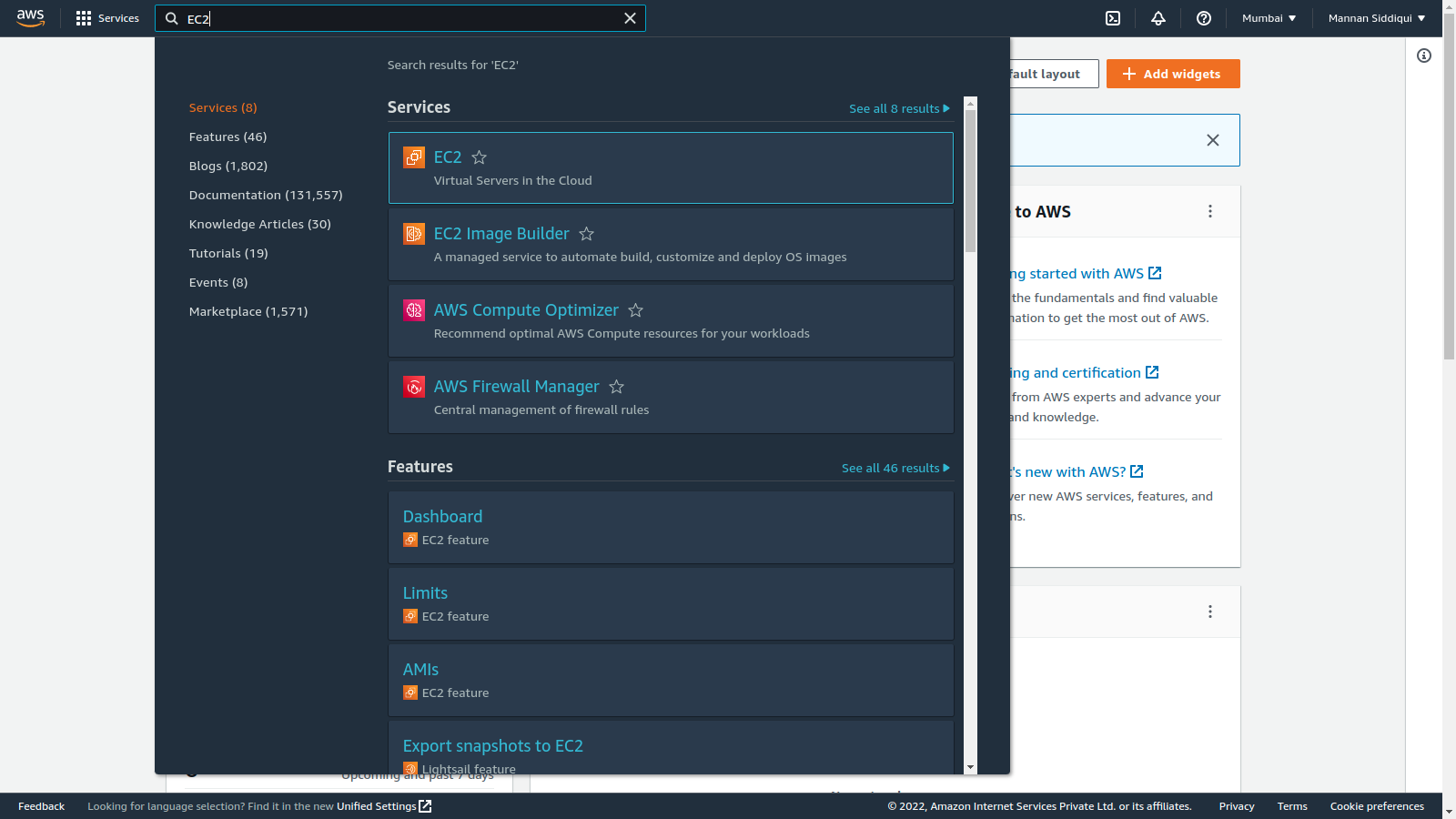The height and width of the screenshot is (819, 1456).
Task: Open the widget options kebab menu
Action: click(1210, 211)
